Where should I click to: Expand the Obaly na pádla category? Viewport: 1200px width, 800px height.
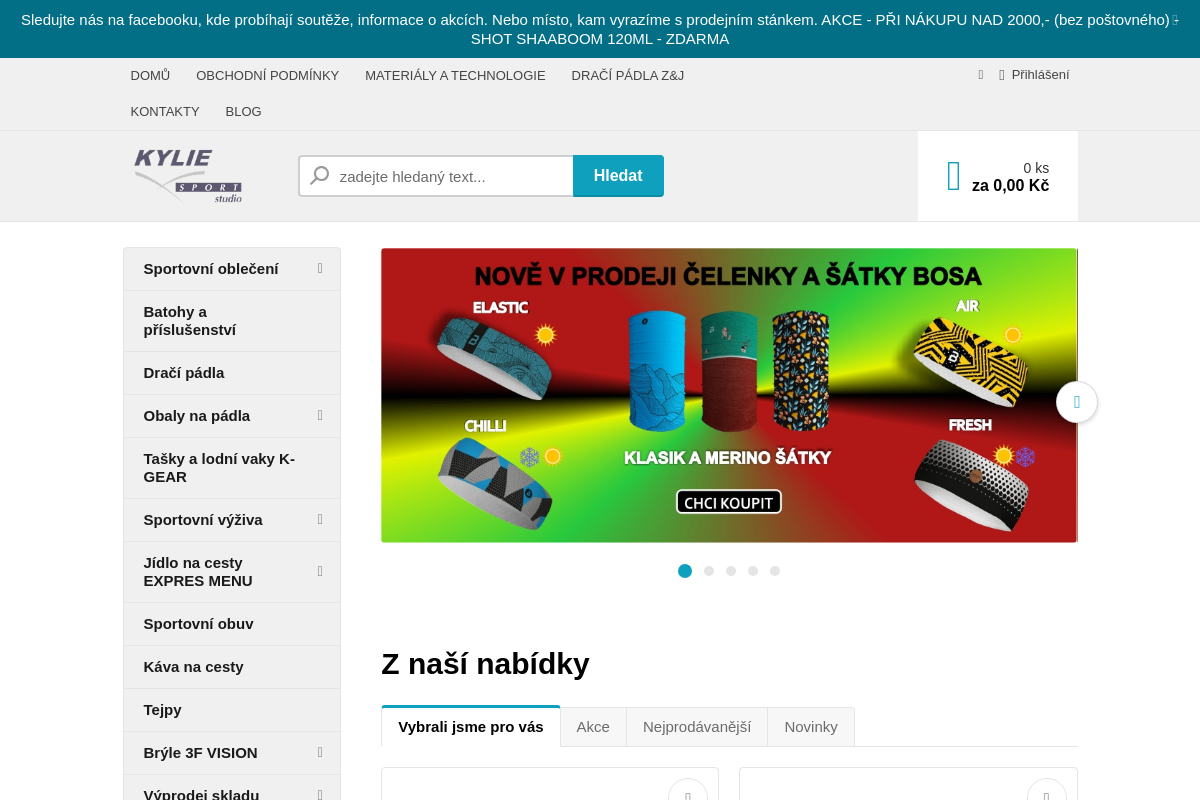tap(320, 416)
